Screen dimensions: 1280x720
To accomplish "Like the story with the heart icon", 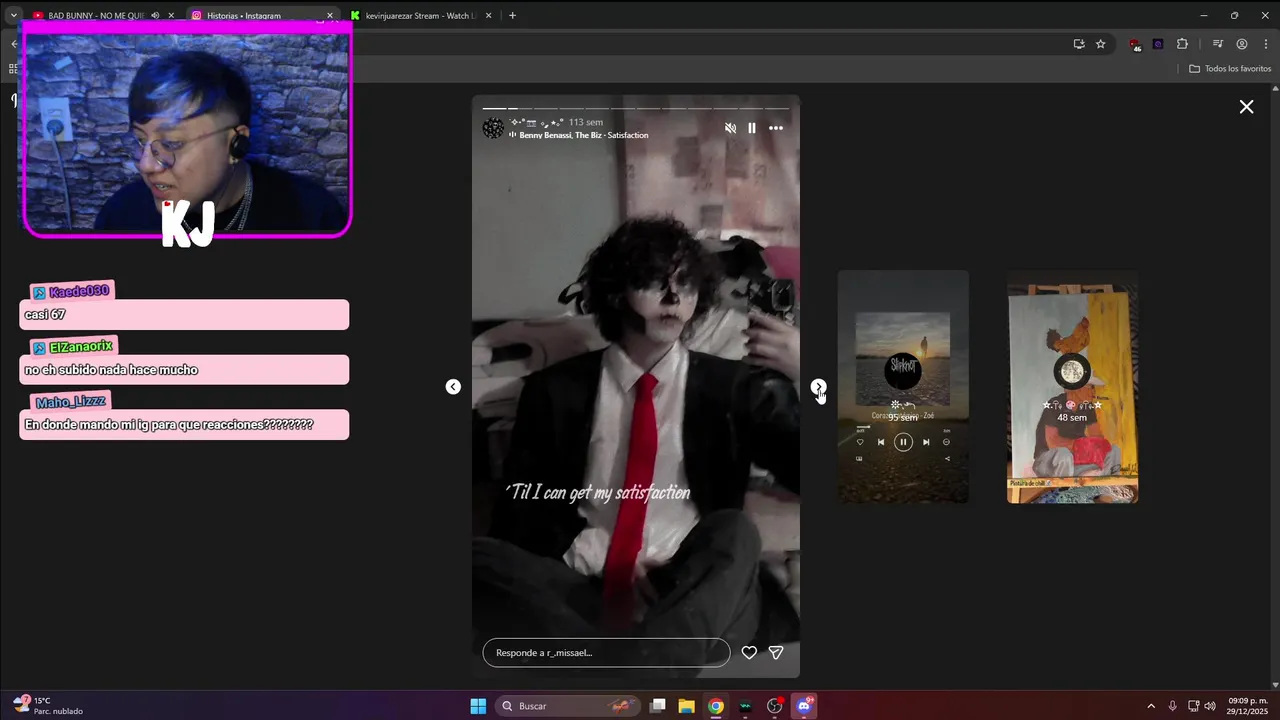I will tap(749, 652).
